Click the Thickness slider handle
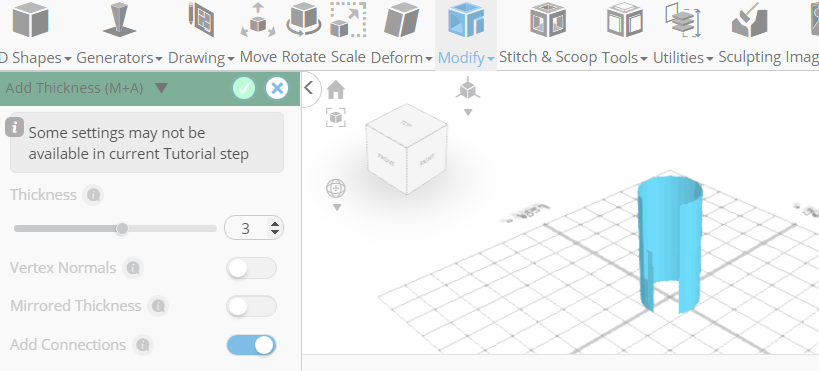 122,228
